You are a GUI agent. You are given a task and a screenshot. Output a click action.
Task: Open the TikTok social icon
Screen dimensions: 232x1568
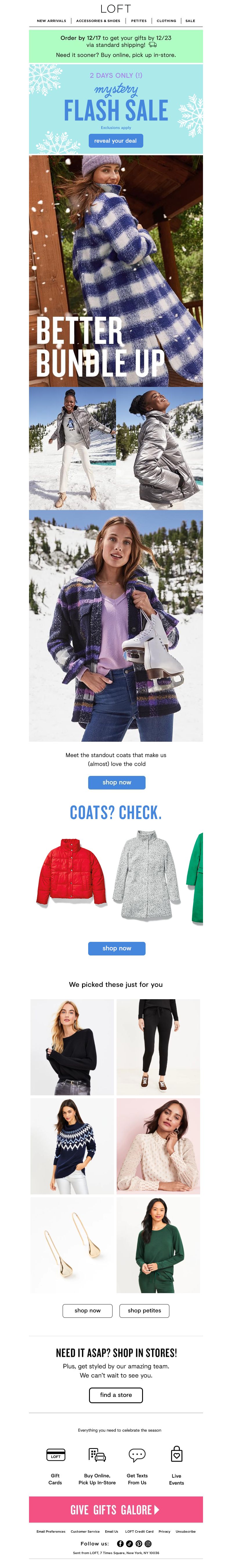130,1543
